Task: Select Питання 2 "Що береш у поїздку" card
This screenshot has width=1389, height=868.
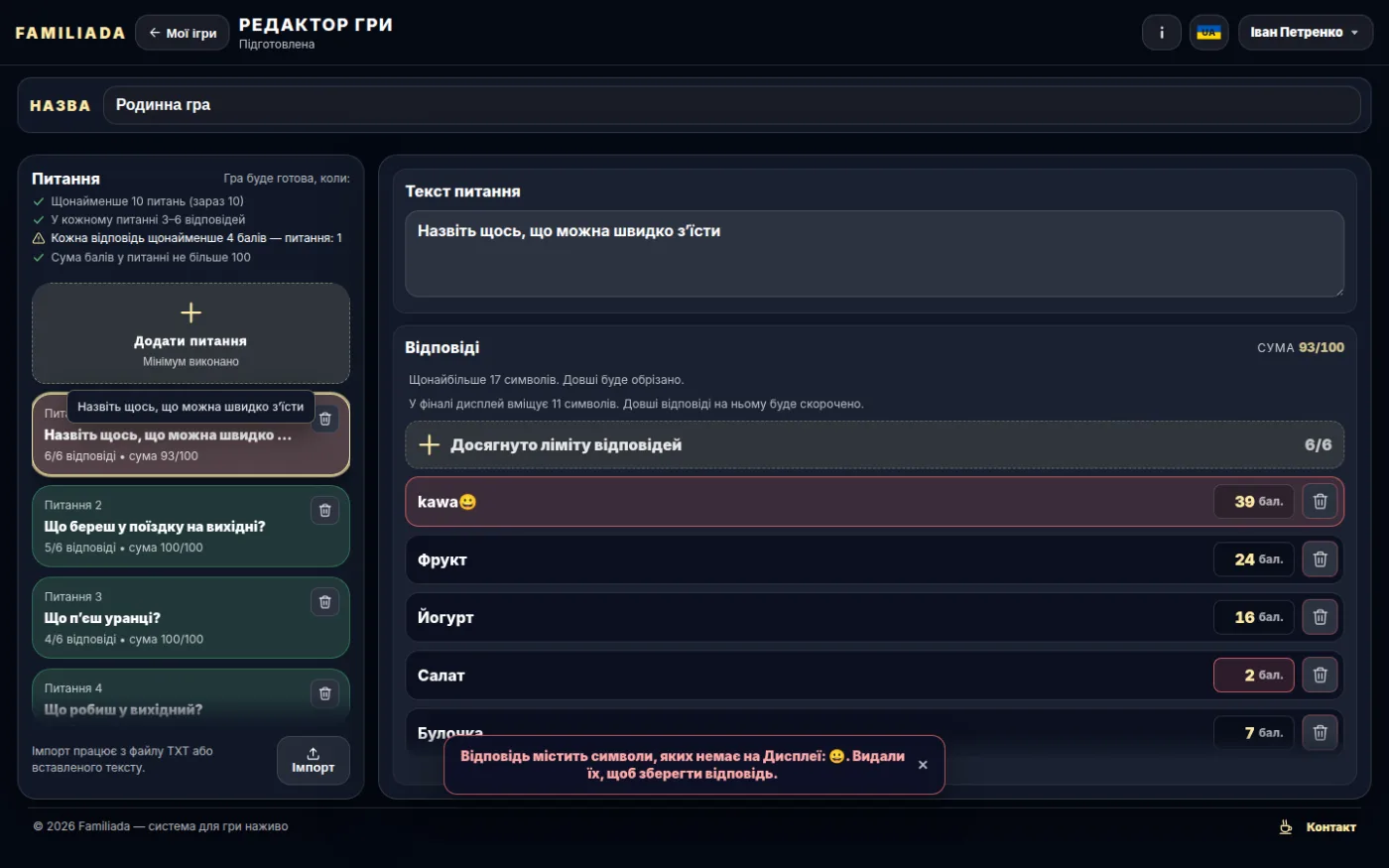Action: (190, 526)
